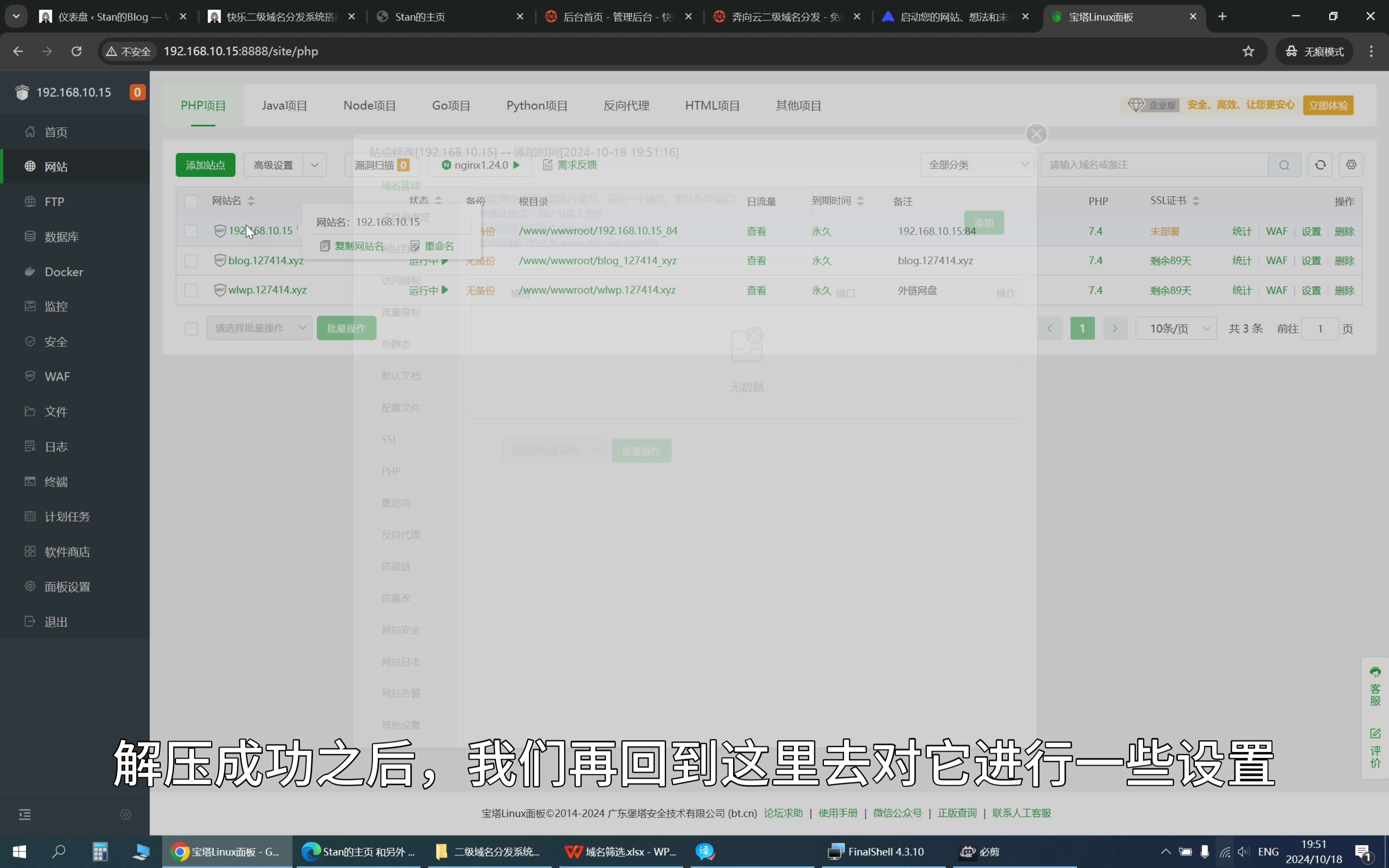The height and width of the screenshot is (868, 1389).
Task: Check the box for blog.127414.xyz
Action: pyautogui.click(x=191, y=261)
